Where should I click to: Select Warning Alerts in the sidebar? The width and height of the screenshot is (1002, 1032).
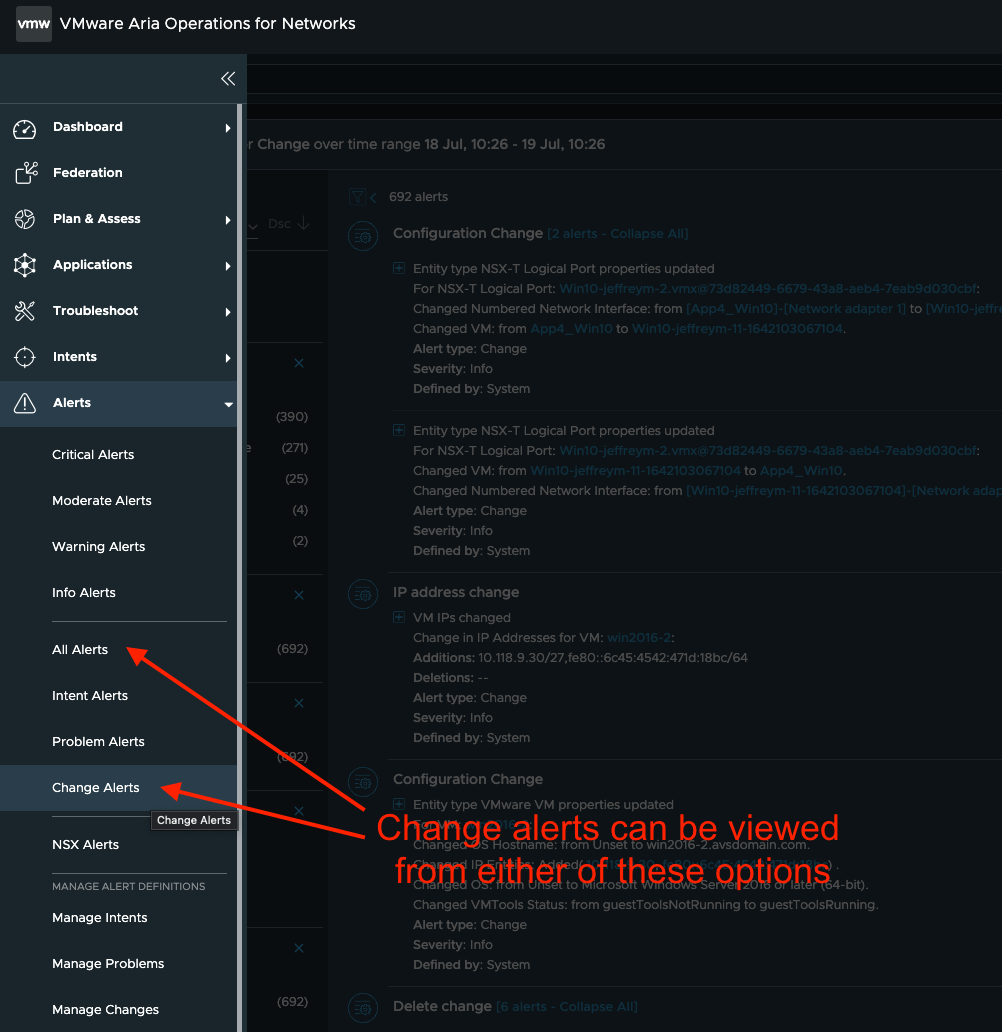(99, 547)
